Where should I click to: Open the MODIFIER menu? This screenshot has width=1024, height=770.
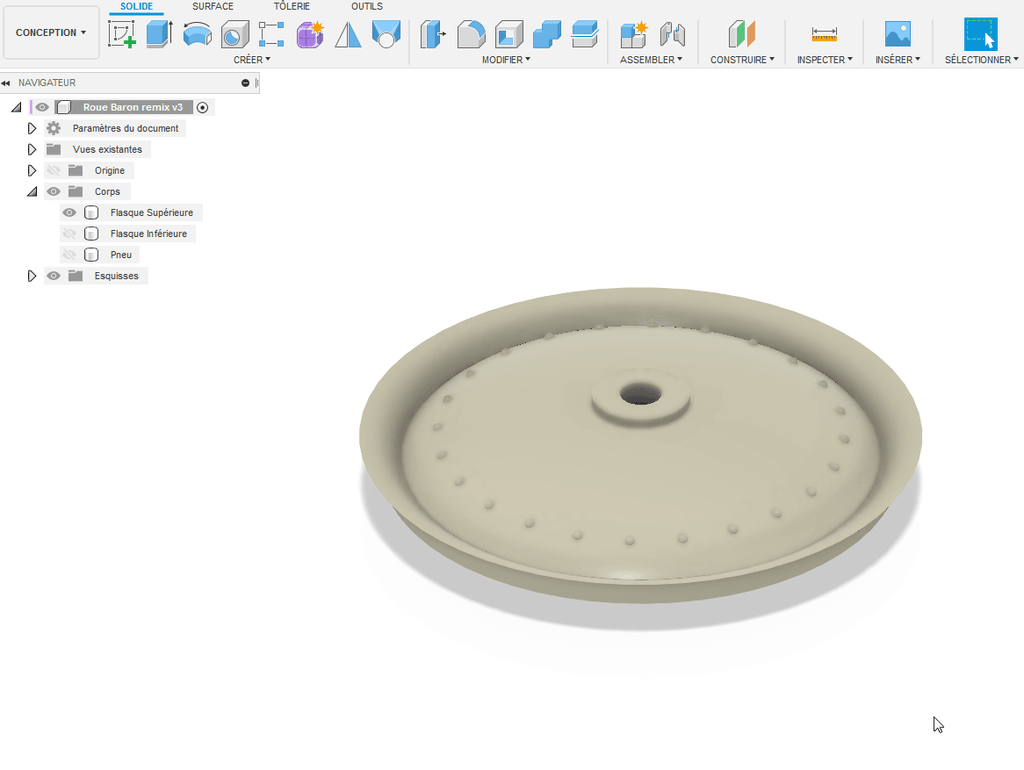[506, 59]
